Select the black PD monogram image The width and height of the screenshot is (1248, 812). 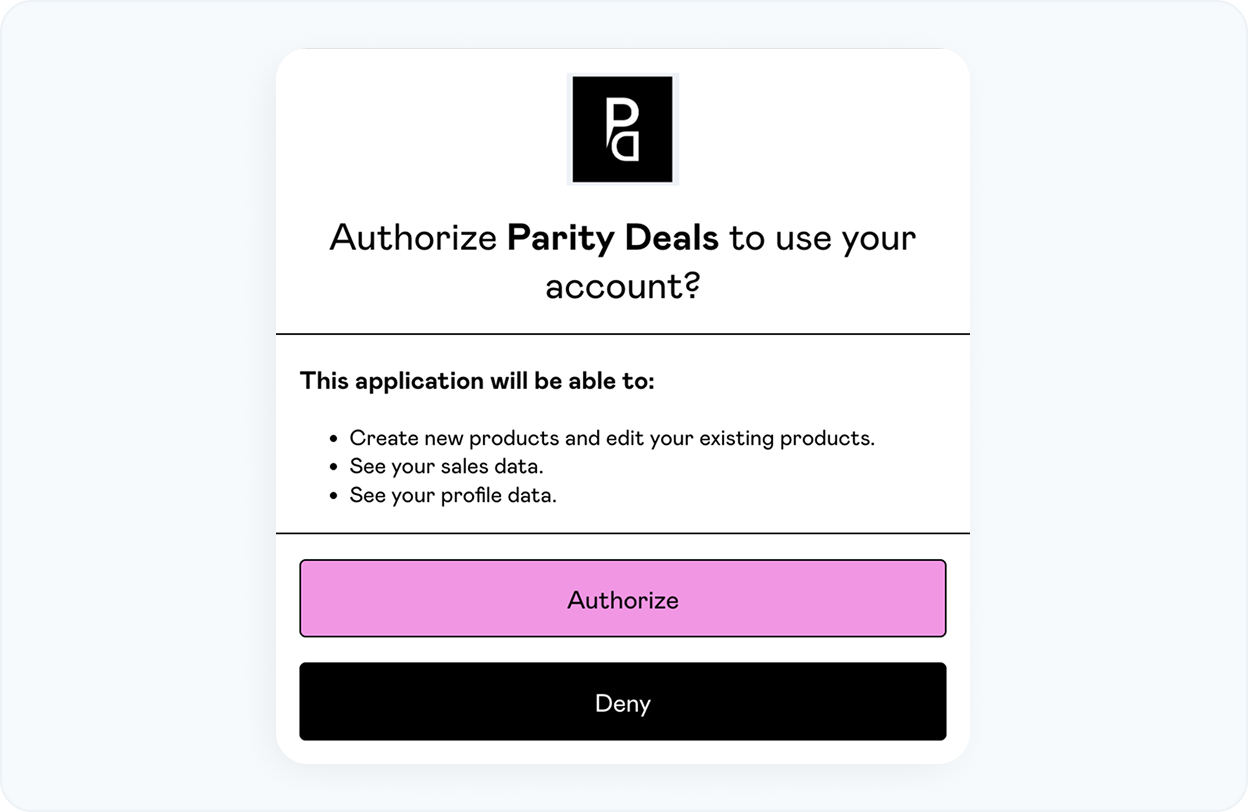[x=622, y=129]
